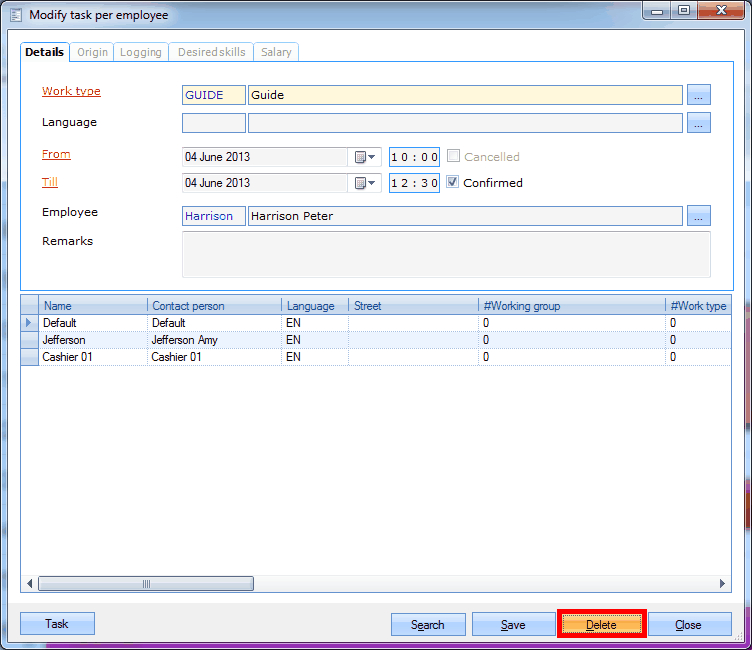Switch to the Desired skills tab

pos(212,52)
